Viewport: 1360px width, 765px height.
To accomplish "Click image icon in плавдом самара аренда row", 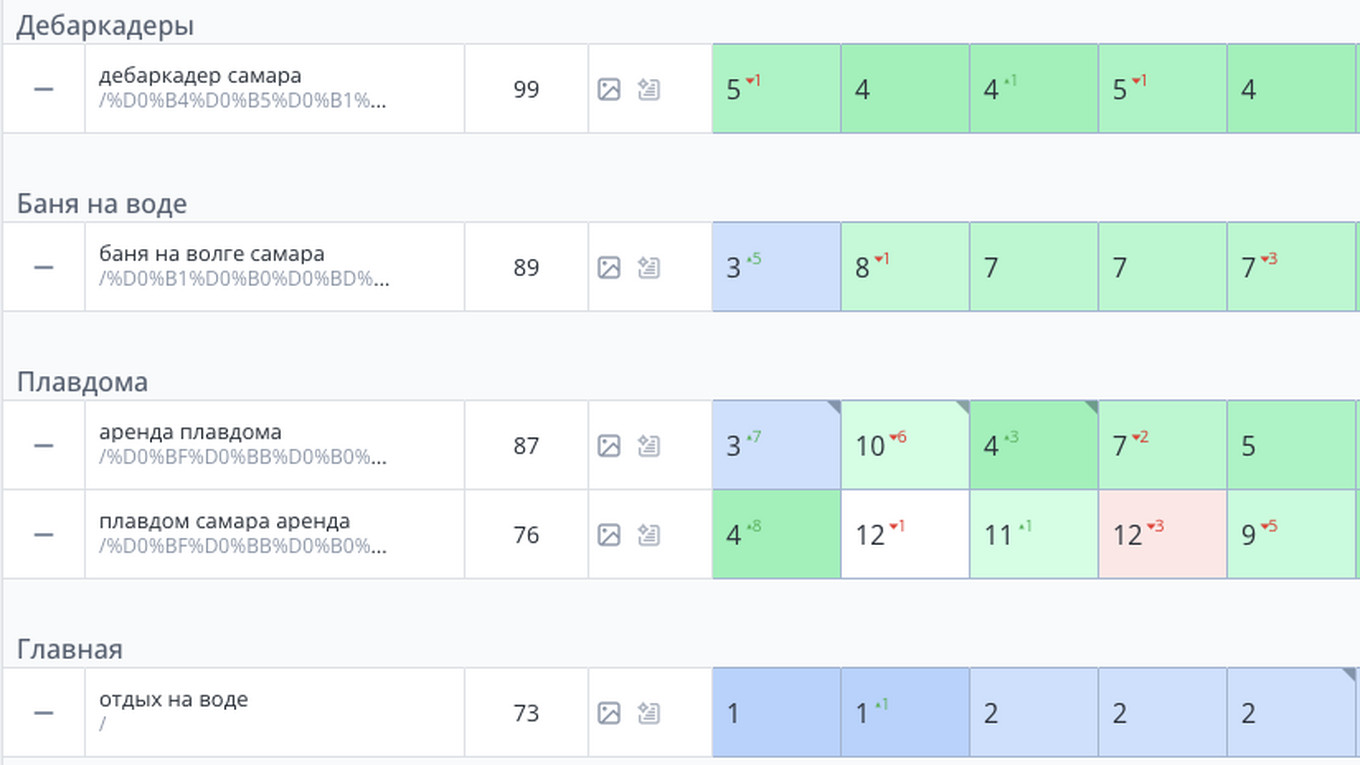I will tap(609, 535).
